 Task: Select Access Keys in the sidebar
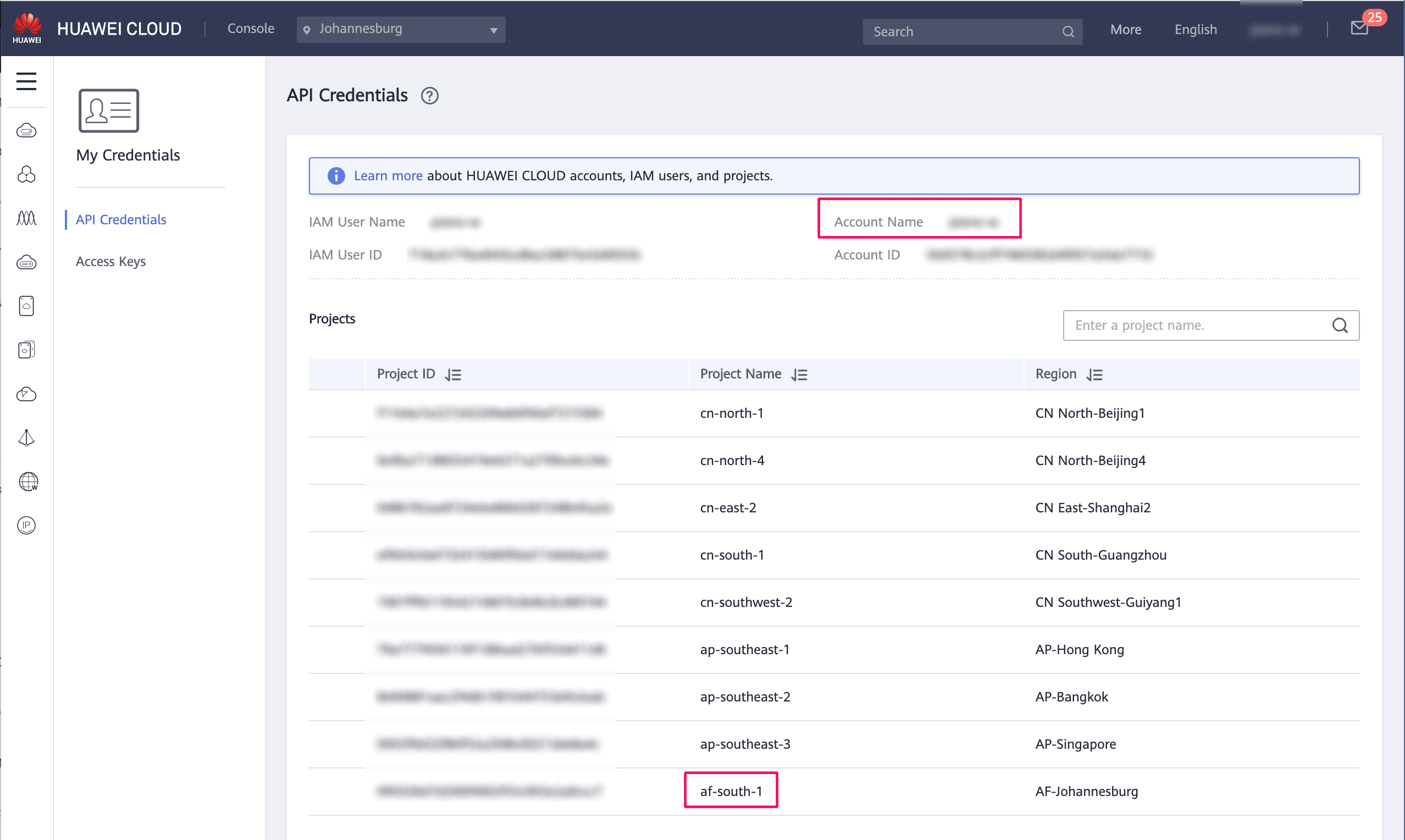(111, 262)
